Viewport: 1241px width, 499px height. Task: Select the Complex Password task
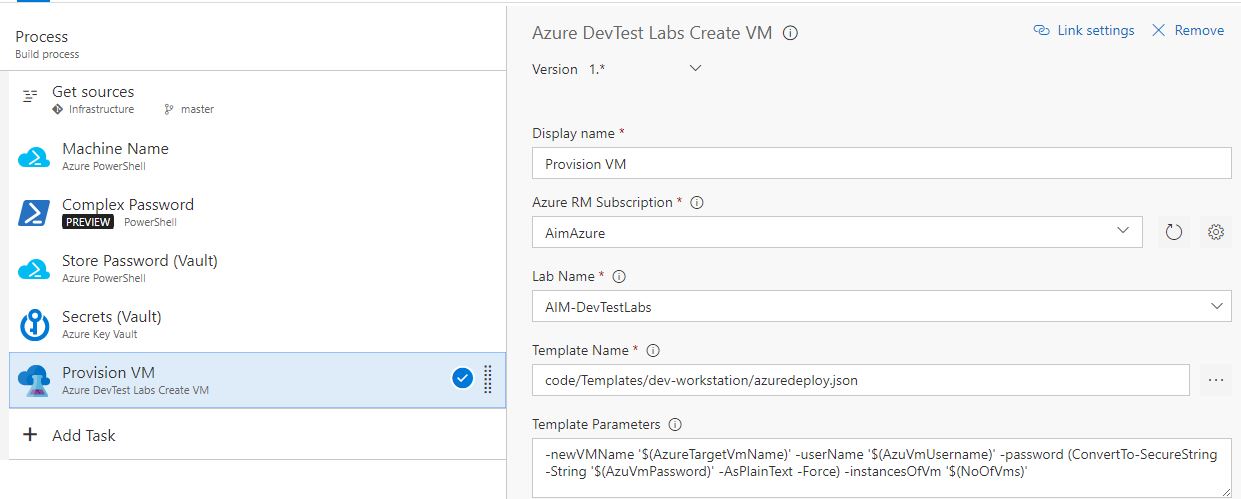click(x=257, y=212)
